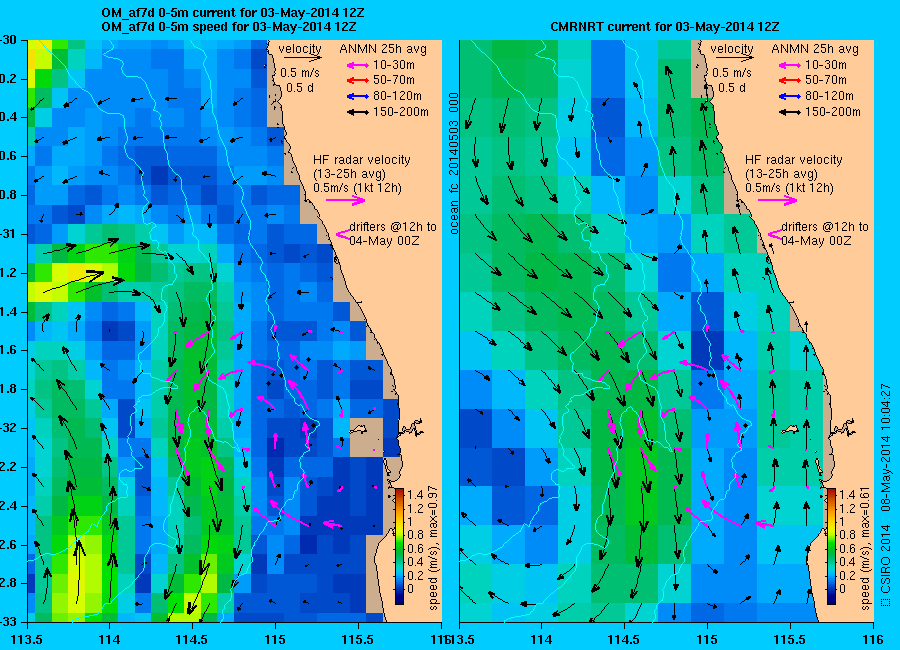Click '(13-25h avg)' text in left panel

point(349,174)
